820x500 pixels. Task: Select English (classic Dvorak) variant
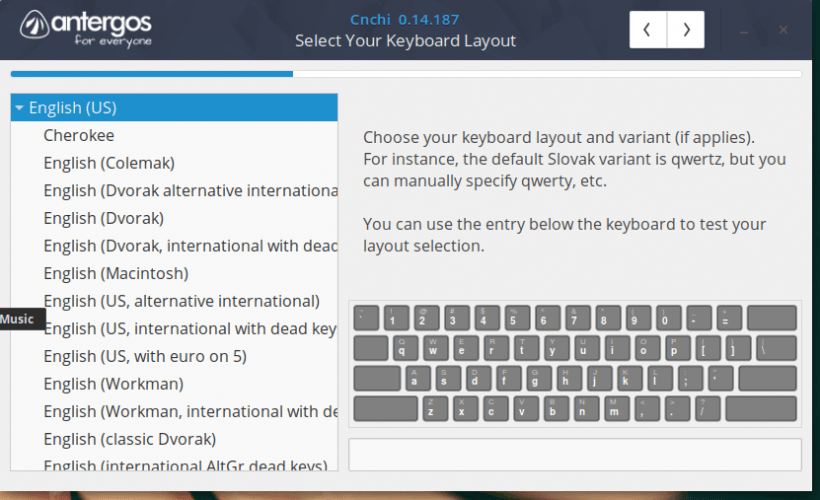coord(129,439)
